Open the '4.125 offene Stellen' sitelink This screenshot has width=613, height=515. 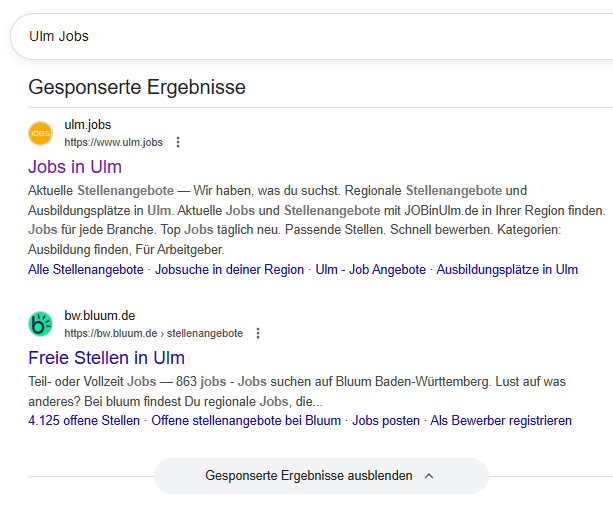84,420
